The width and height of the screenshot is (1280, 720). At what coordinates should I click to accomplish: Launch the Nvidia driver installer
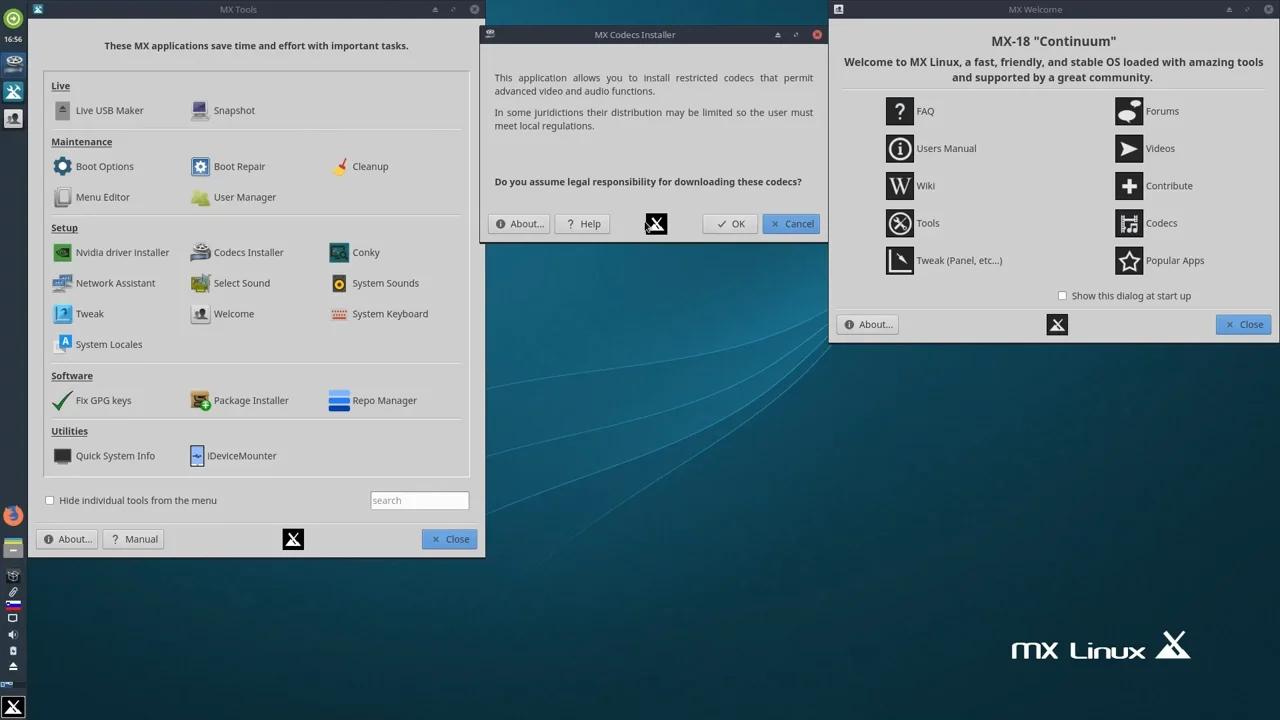pyautogui.click(x=122, y=252)
